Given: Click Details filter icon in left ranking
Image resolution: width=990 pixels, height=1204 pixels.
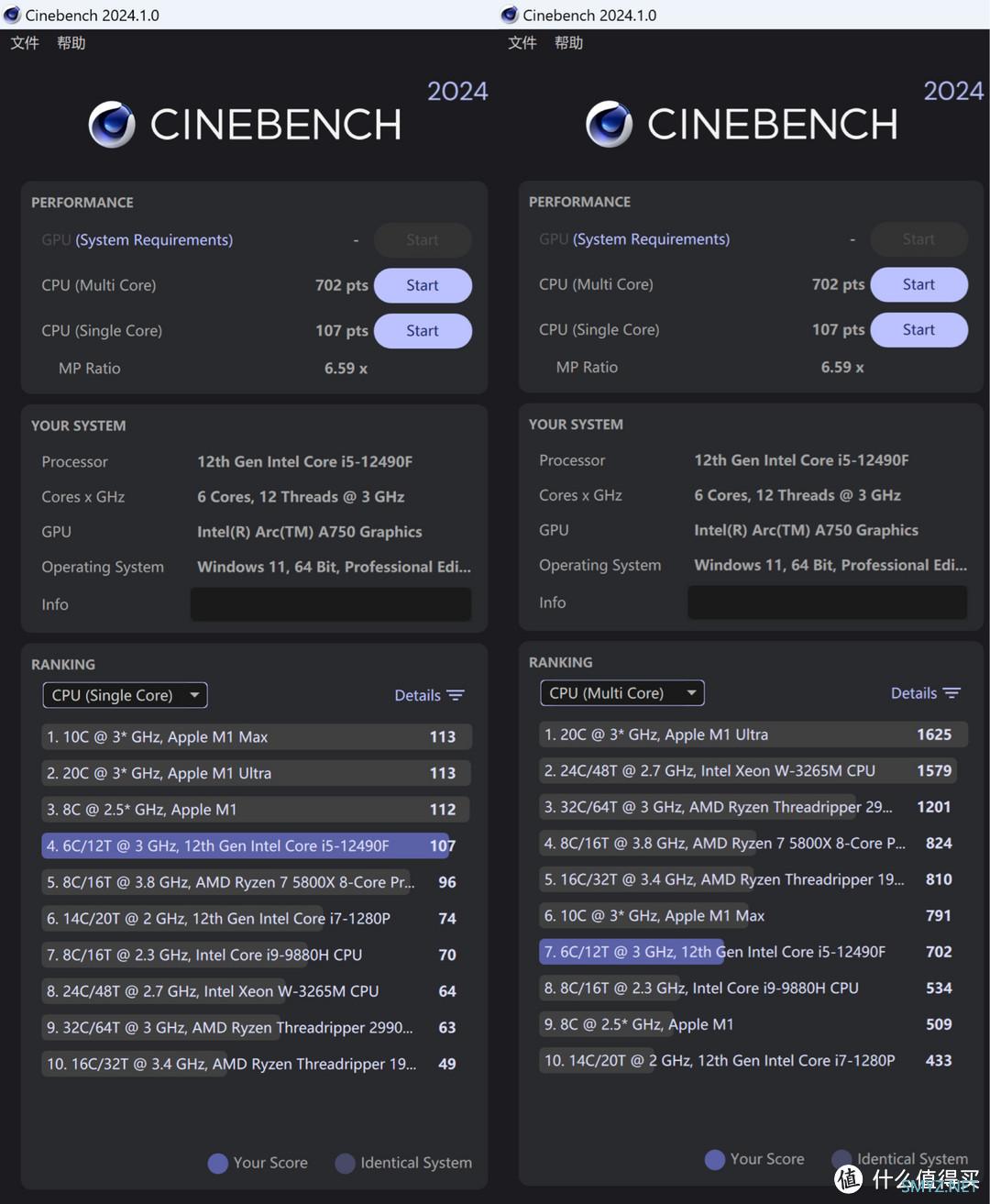Looking at the screenshot, I should [x=456, y=695].
